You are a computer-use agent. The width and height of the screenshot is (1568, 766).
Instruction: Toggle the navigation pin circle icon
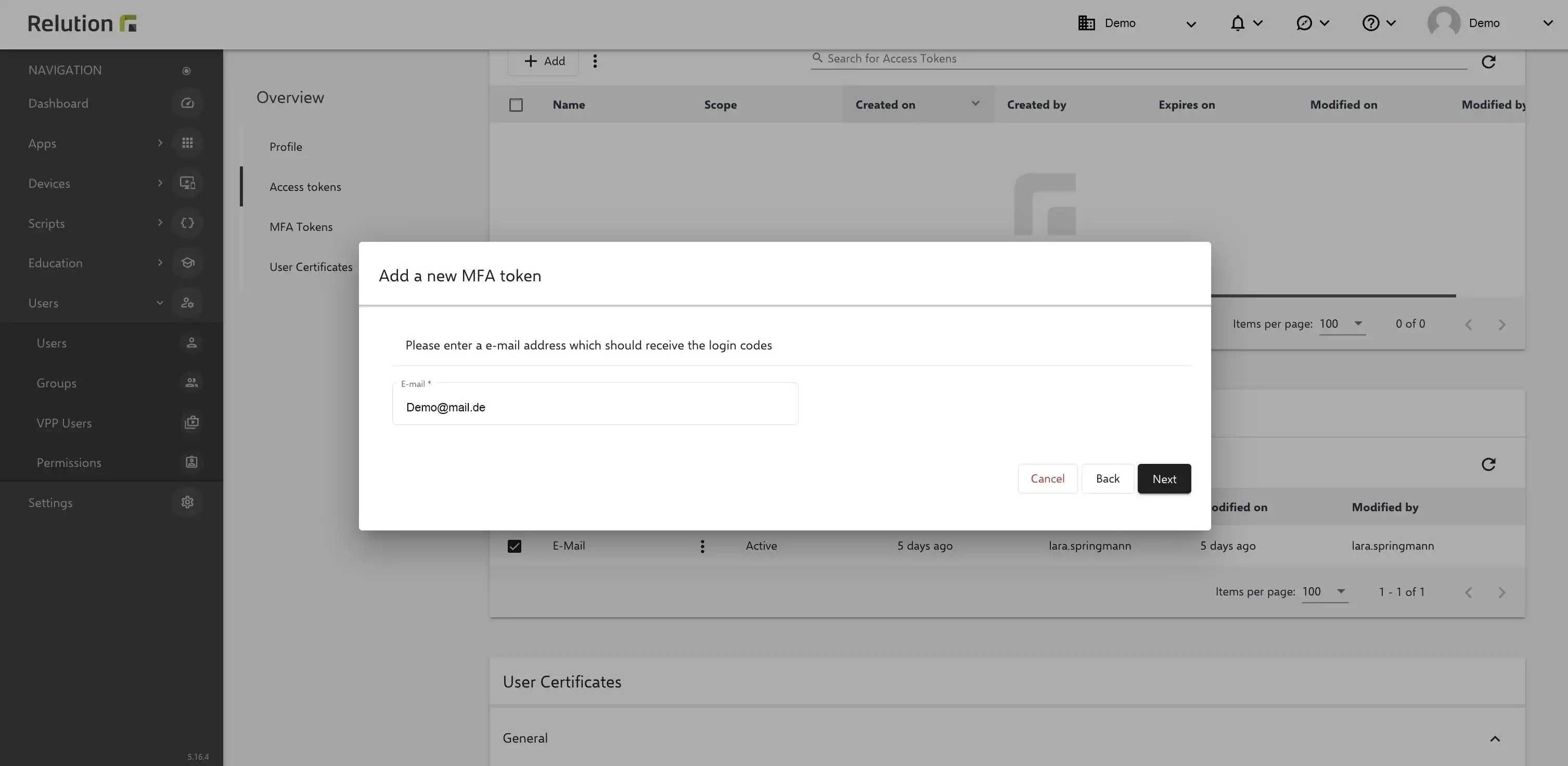[x=186, y=71]
